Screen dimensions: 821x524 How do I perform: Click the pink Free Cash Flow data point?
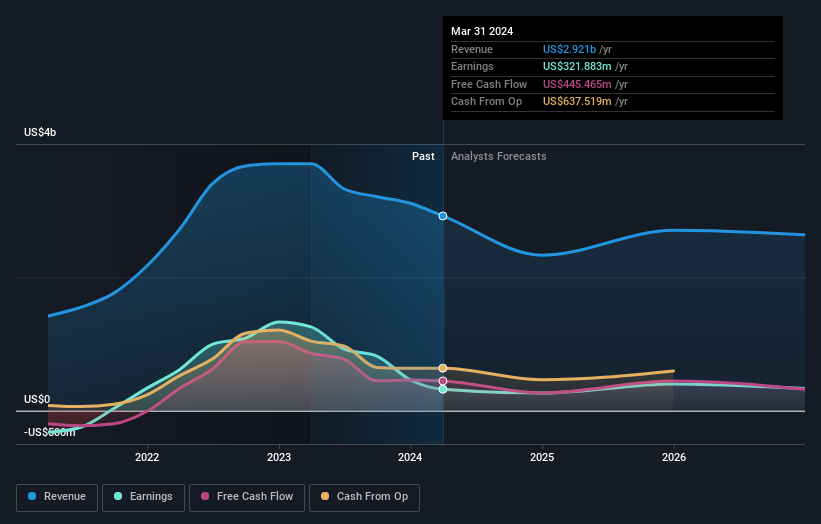(x=443, y=381)
